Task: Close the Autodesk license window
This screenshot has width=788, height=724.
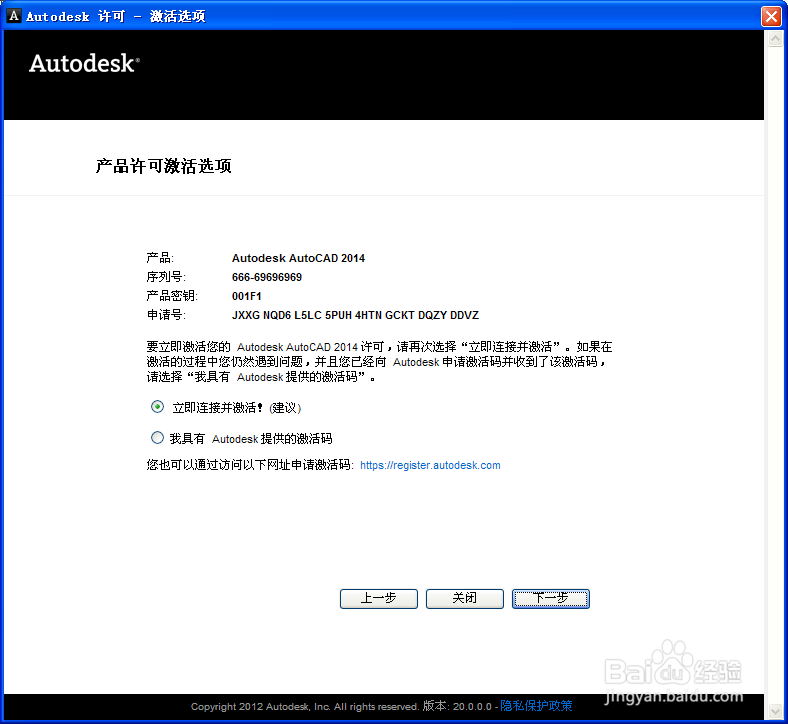Action: point(771,16)
